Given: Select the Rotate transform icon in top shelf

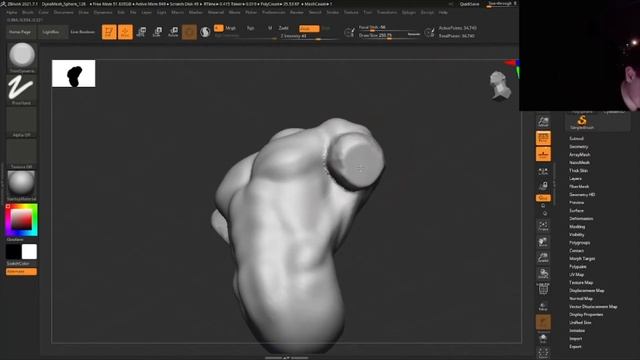Looking at the screenshot, I should [173, 32].
